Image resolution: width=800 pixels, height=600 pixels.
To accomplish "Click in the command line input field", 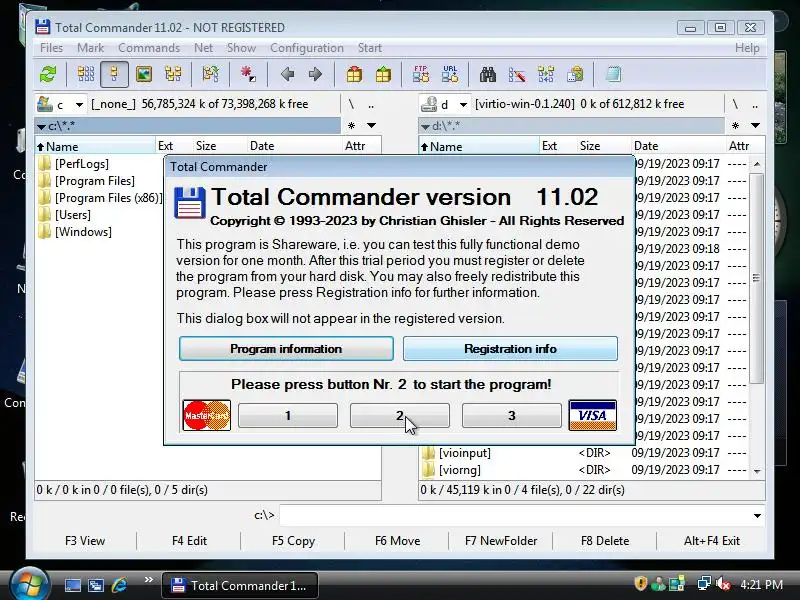I will (515, 516).
